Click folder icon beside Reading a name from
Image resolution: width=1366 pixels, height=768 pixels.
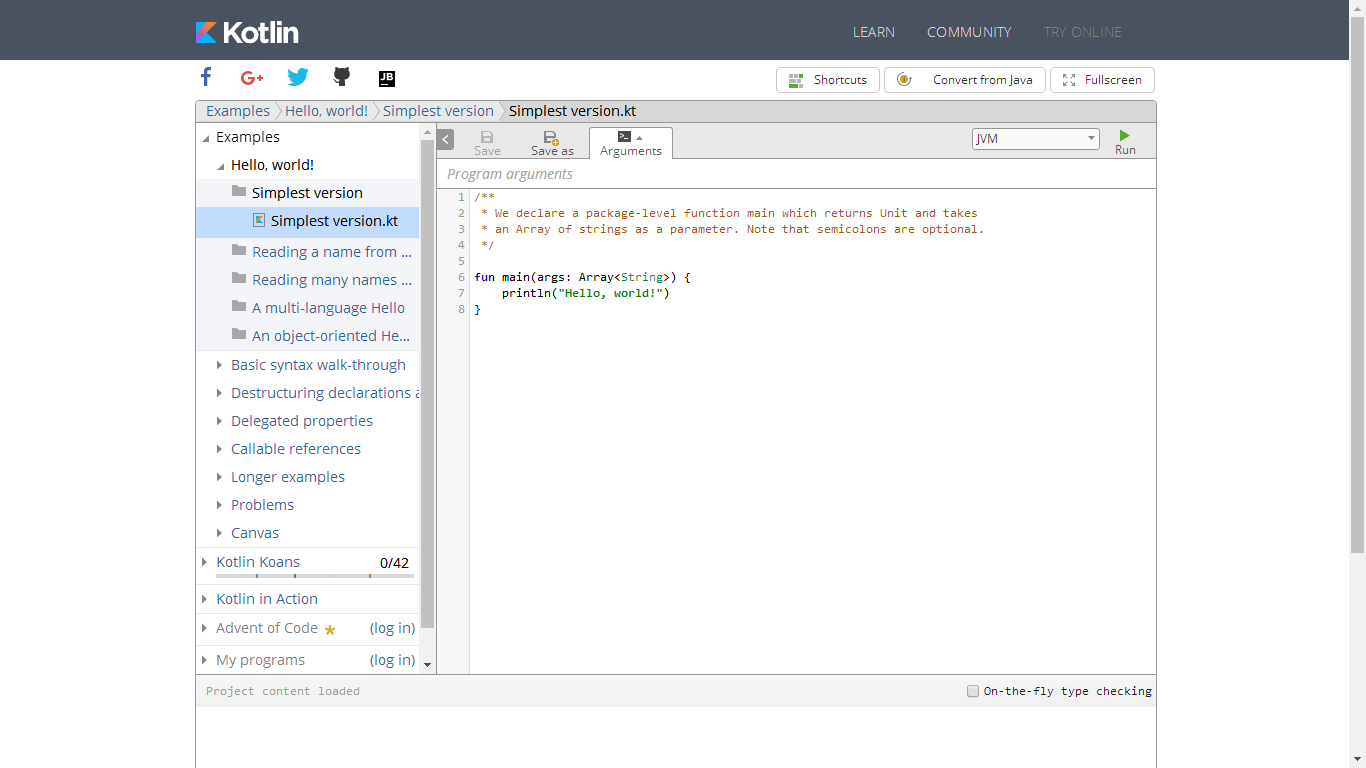click(239, 250)
